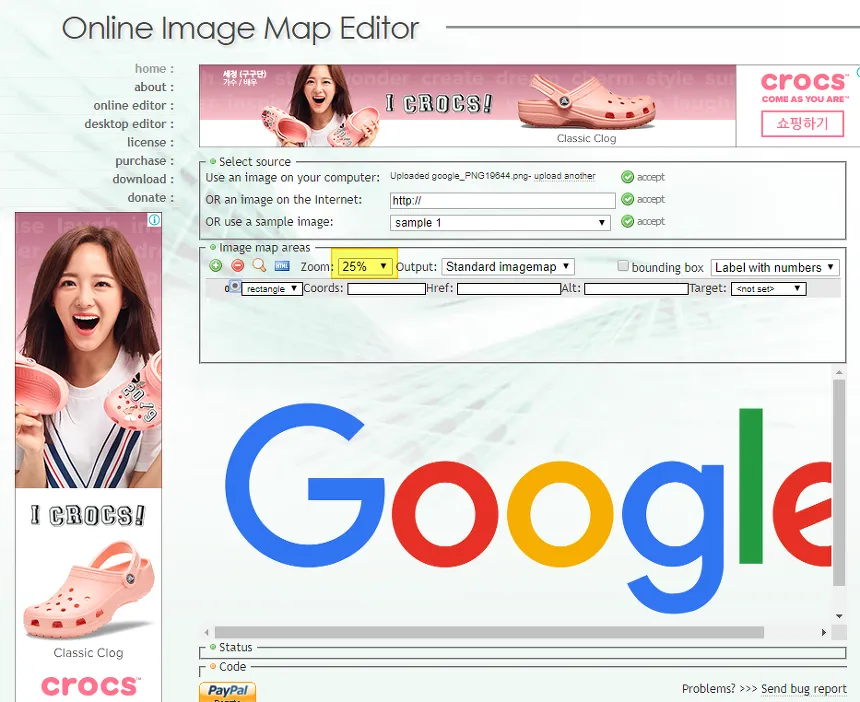Focus the http:// image URL field

[x=502, y=201]
